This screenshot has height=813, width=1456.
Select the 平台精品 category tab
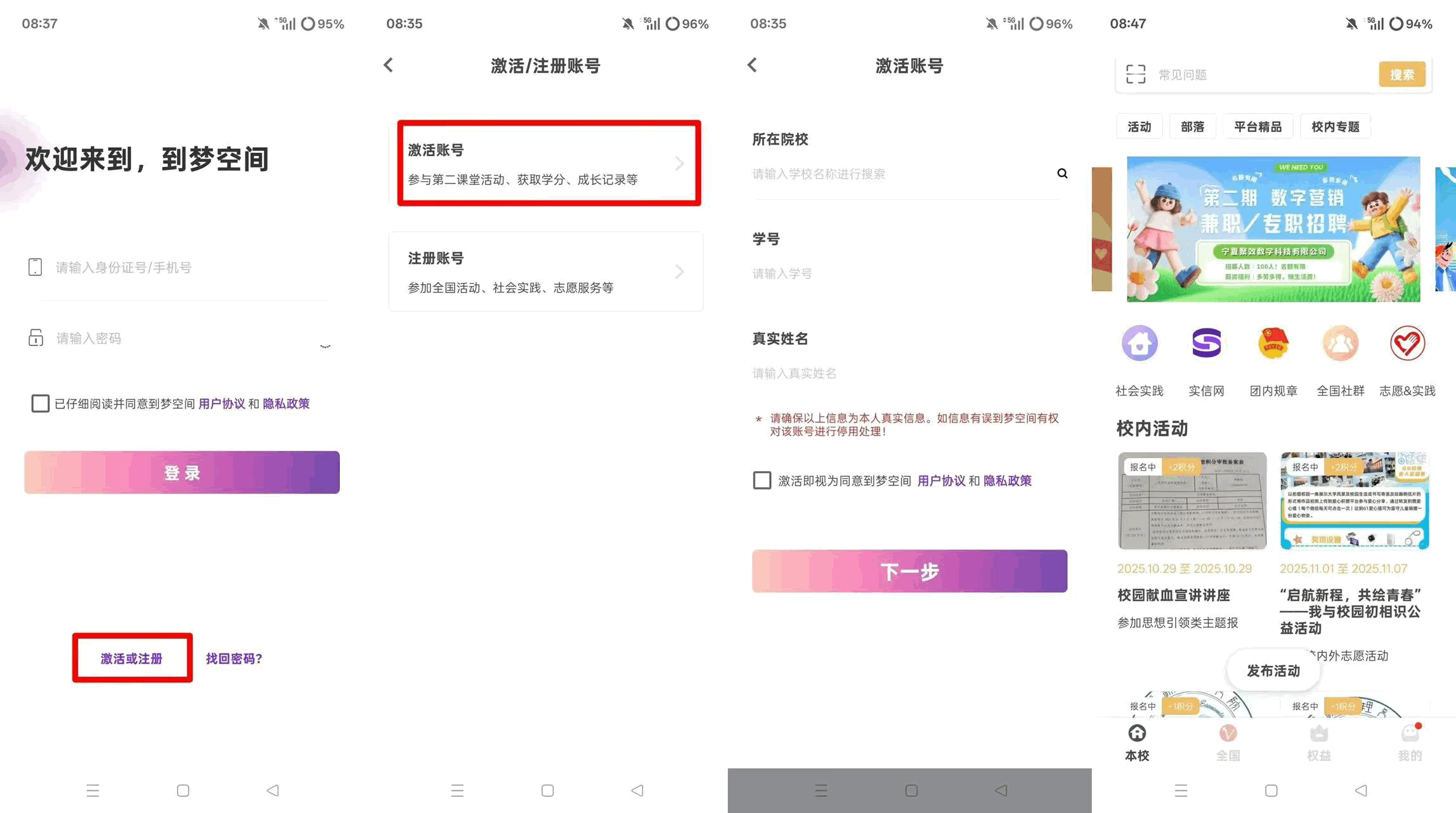click(1258, 127)
